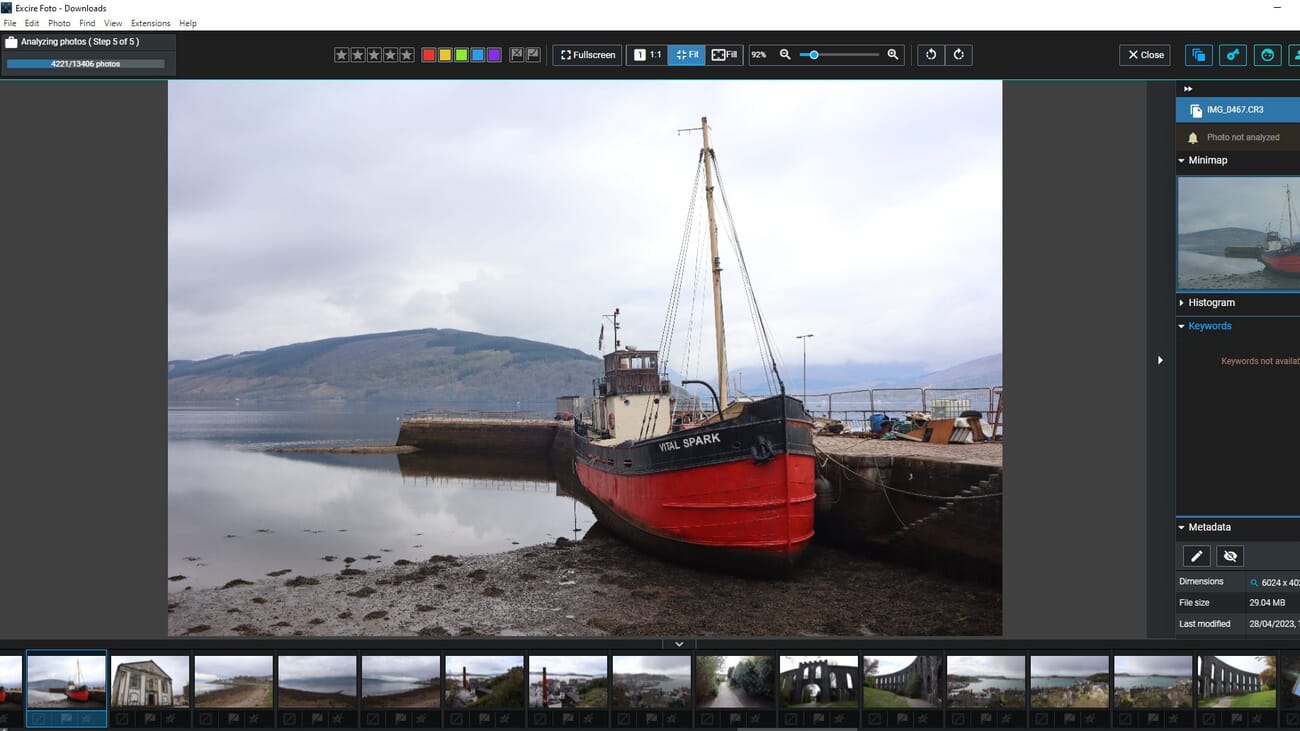Viewport: 1300px width, 731px height.
Task: Select the find duplicates icon
Action: tap(1198, 55)
